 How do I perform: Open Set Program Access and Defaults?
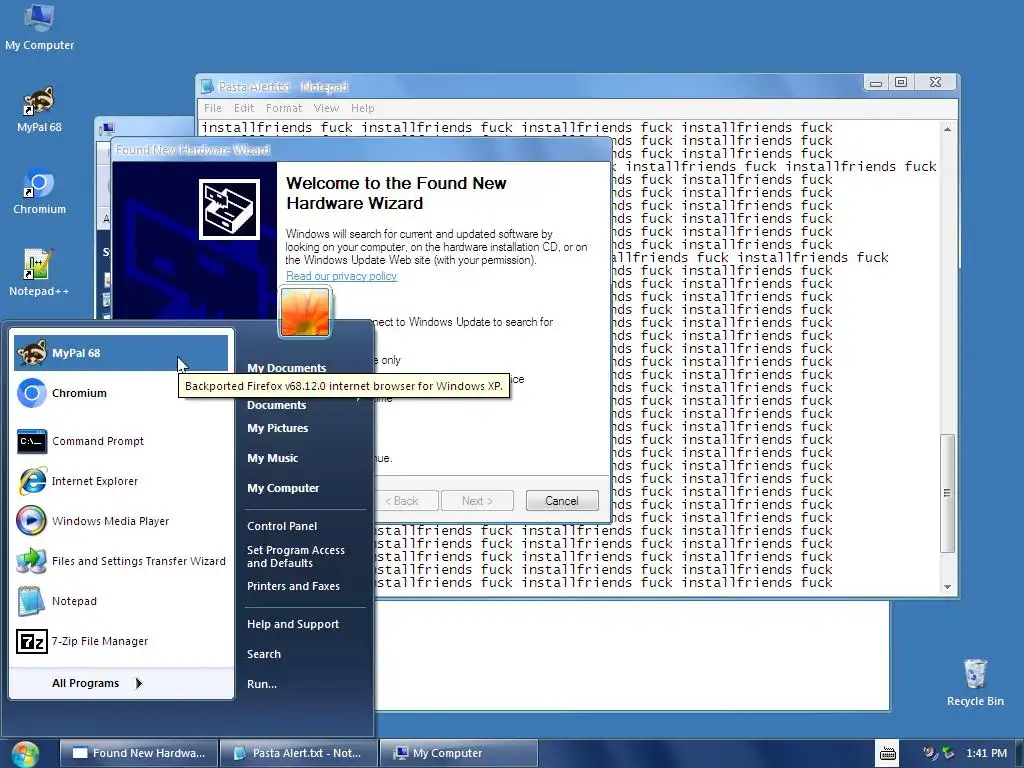pyautogui.click(x=295, y=556)
